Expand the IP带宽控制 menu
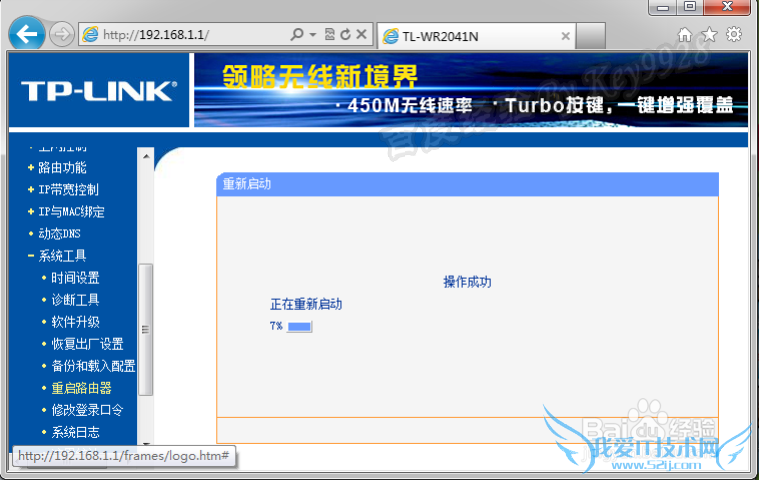This screenshot has width=759, height=480. (68, 190)
